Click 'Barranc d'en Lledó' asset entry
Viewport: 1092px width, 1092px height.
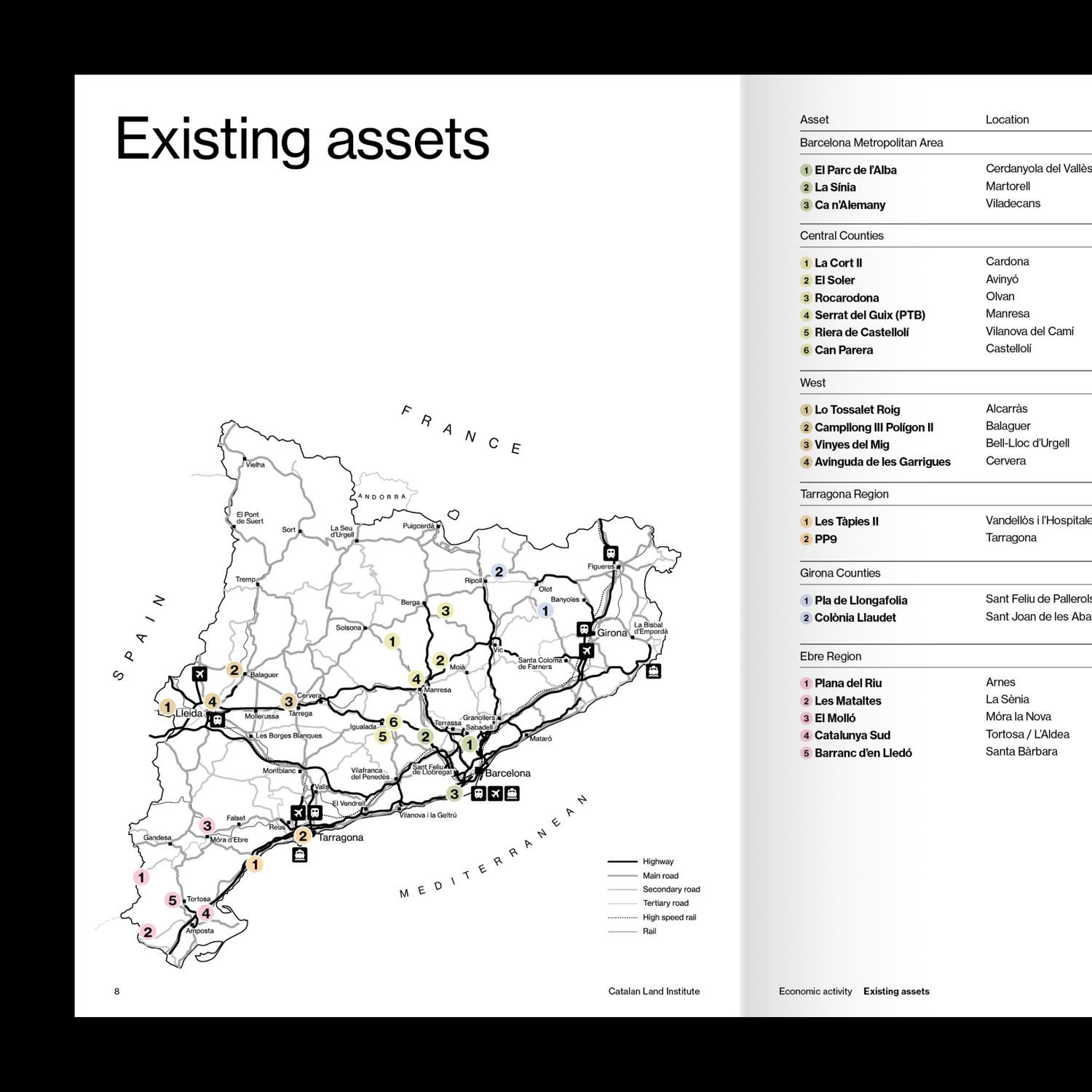click(863, 753)
